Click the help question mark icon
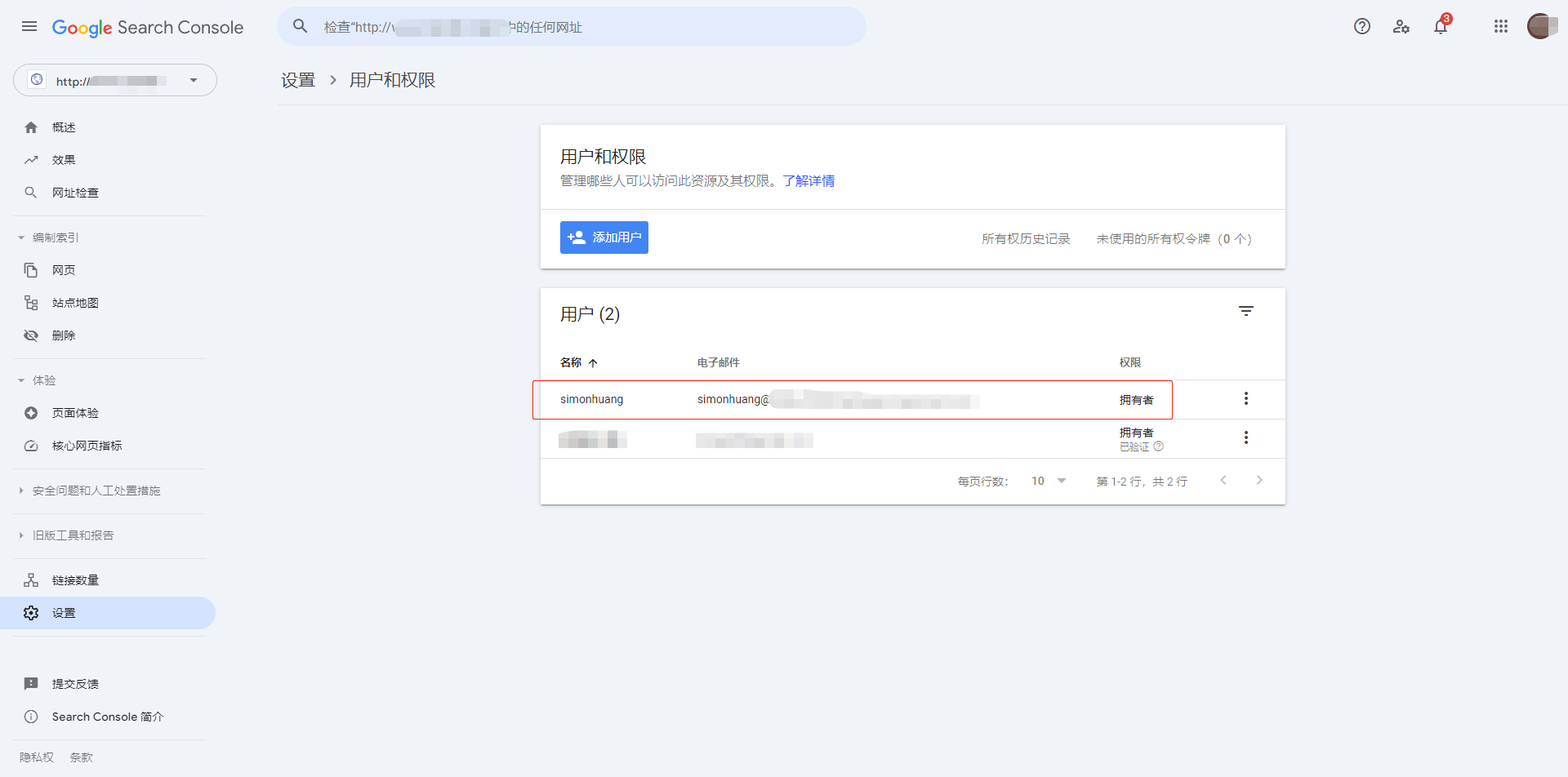 (1361, 26)
